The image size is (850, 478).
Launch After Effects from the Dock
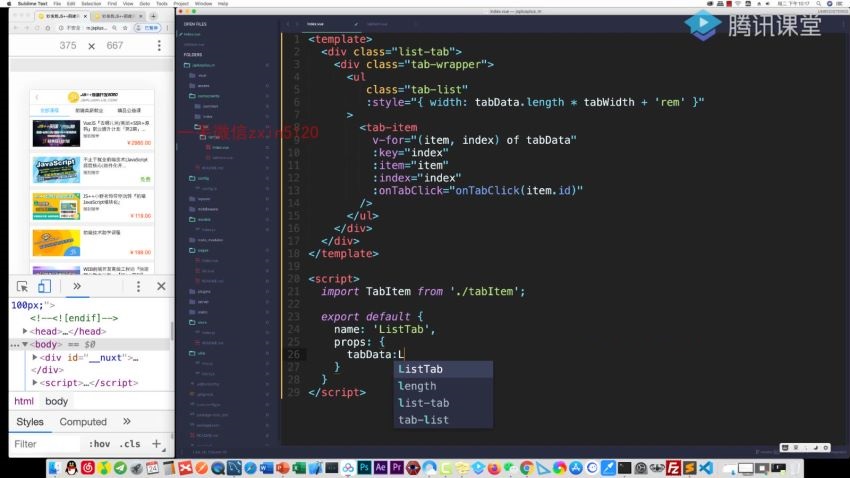pos(380,467)
